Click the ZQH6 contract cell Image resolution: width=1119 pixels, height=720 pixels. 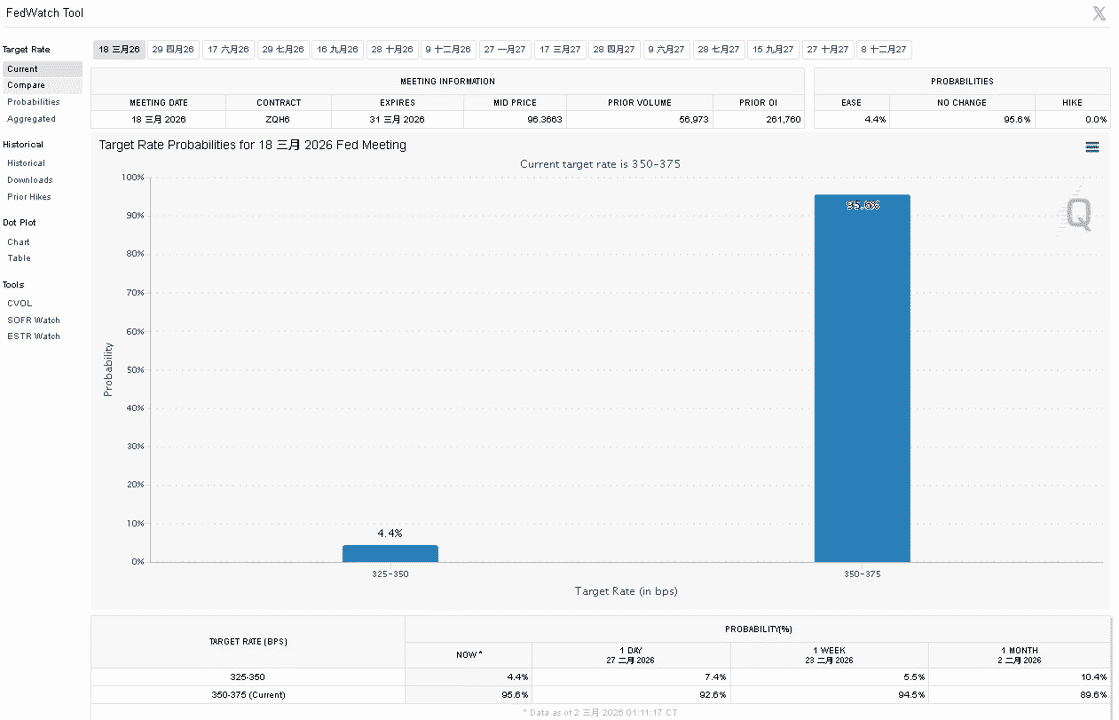[278, 120]
